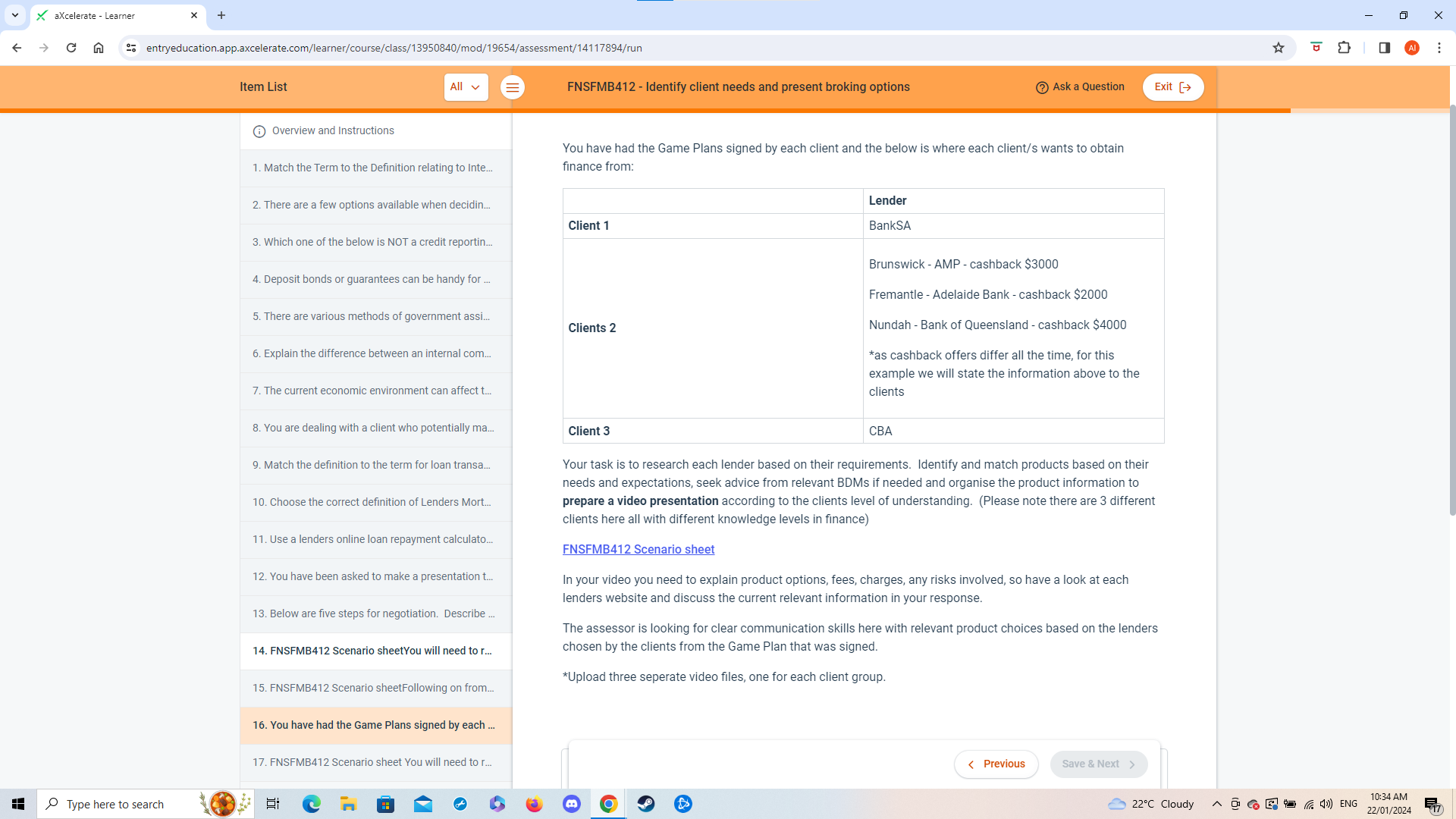
Task: Open the browser extensions puzzle icon
Action: click(x=1345, y=48)
